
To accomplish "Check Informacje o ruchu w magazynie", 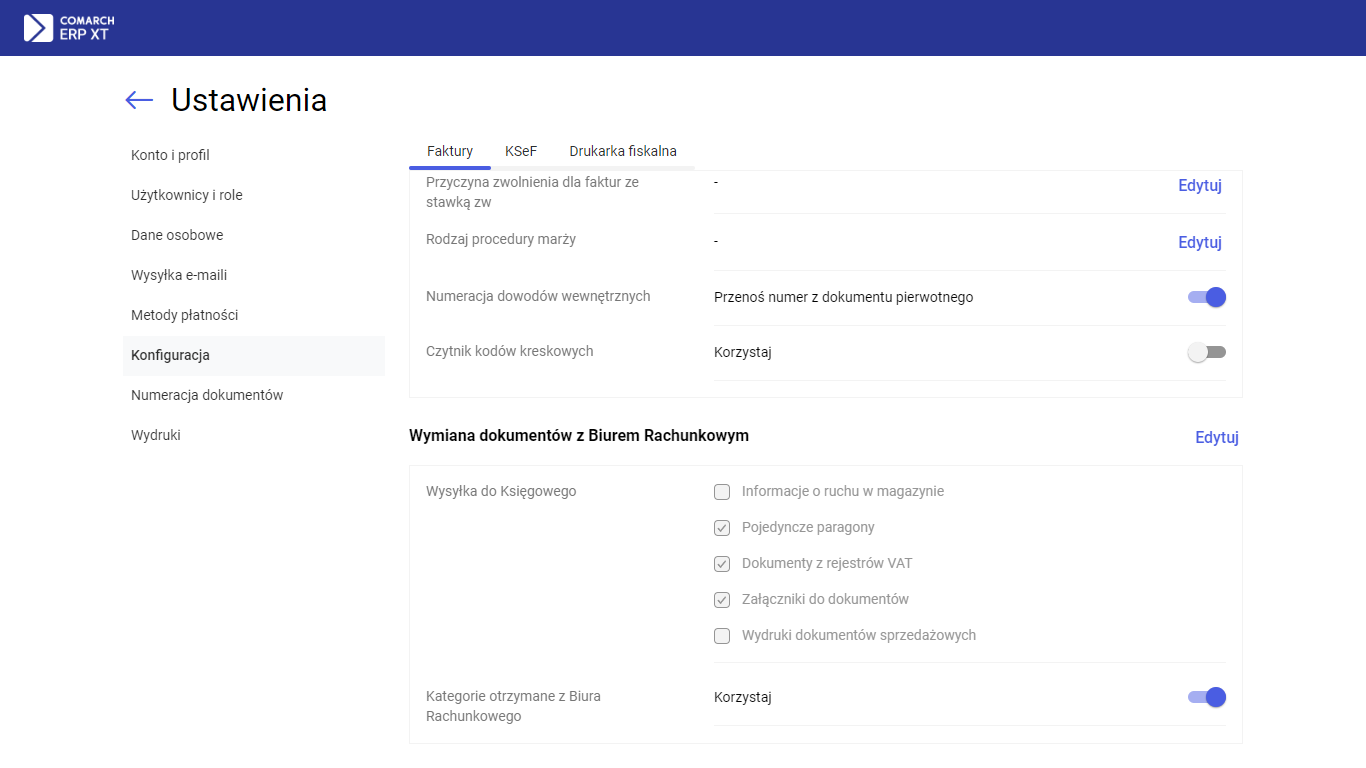I will (722, 492).
